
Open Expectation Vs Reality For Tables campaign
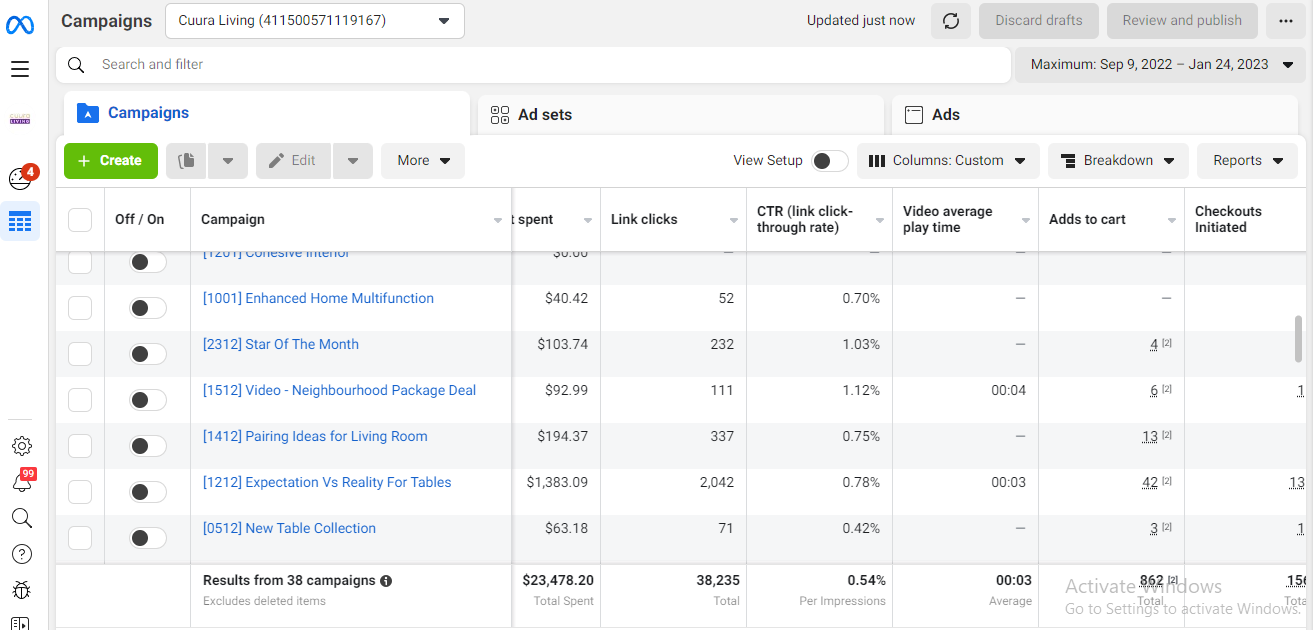pos(327,482)
